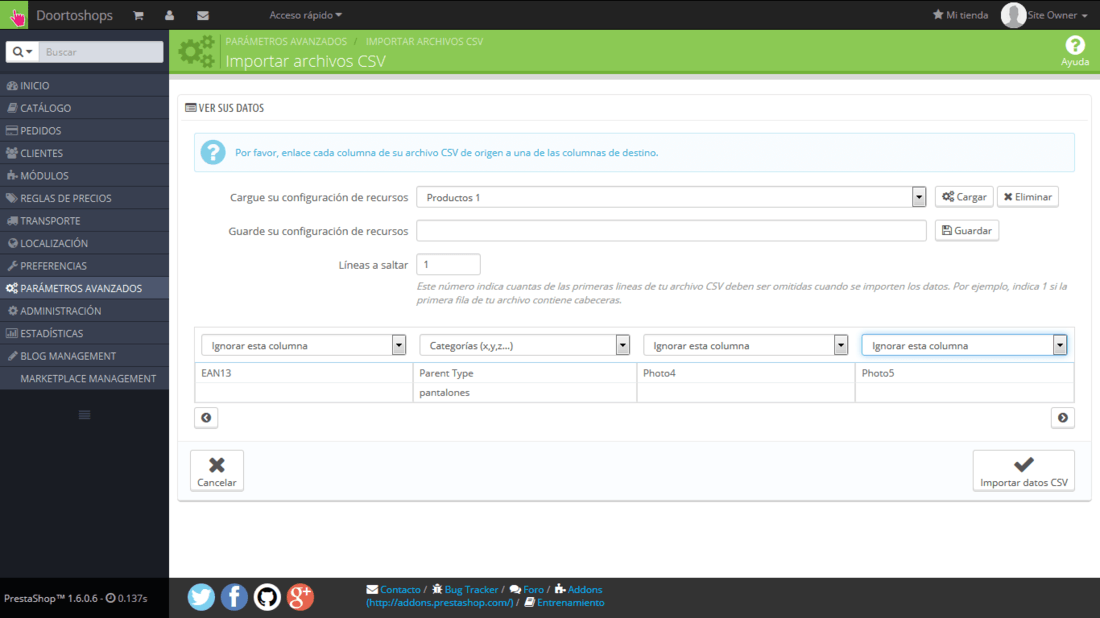
Task: Go to previous columns with left arrow
Action: [206, 417]
